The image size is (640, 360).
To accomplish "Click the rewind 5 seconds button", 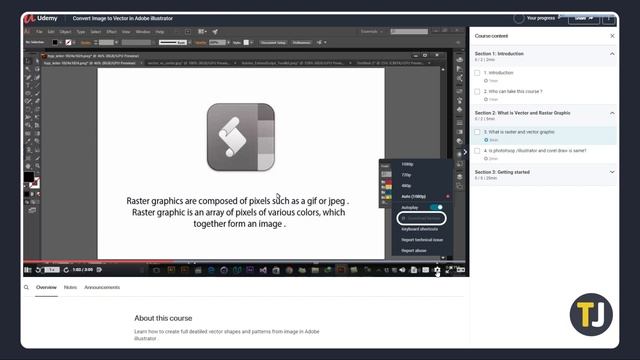I will 38,270.
